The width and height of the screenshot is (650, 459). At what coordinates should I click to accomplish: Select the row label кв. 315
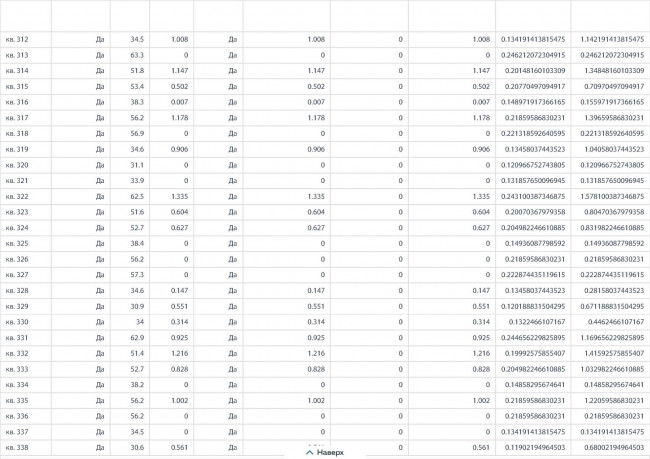pyautogui.click(x=17, y=87)
